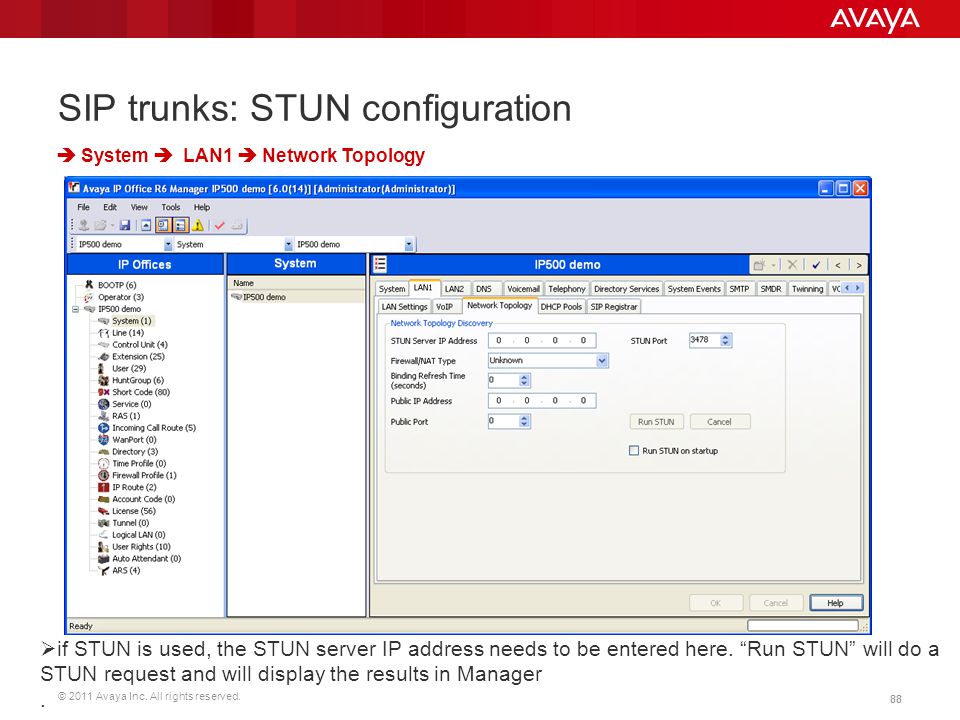Image resolution: width=960 pixels, height=720 pixels.
Task: Go to next record with the > icon
Action: coord(859,265)
